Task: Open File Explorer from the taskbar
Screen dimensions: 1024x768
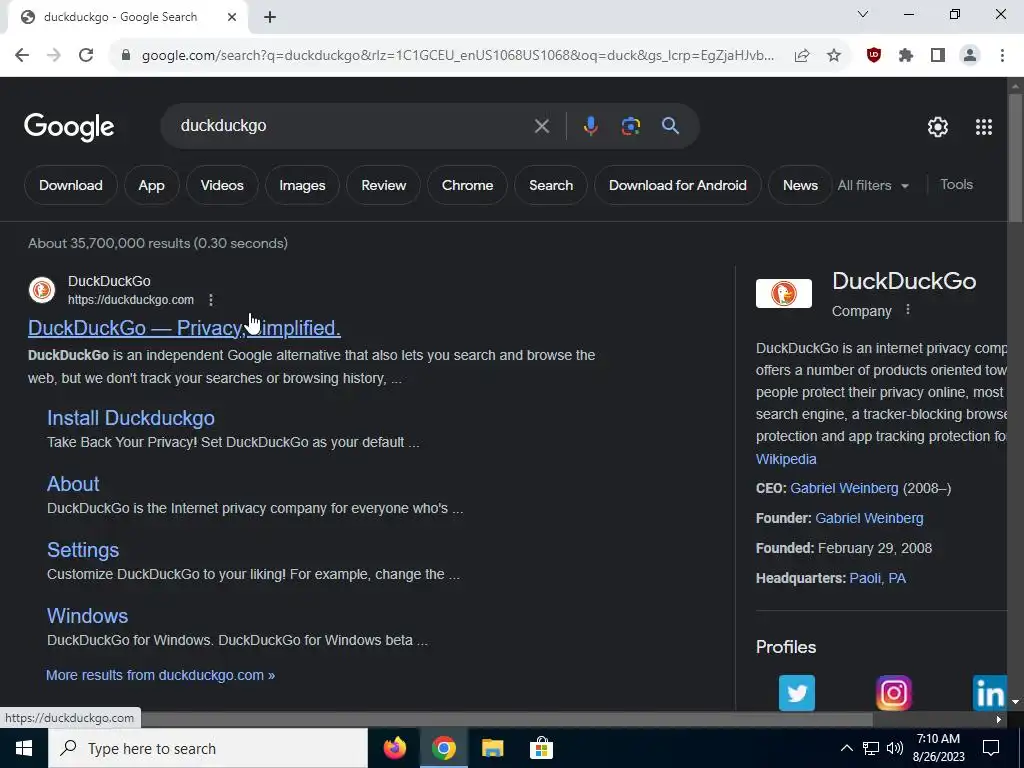Action: tap(492, 748)
